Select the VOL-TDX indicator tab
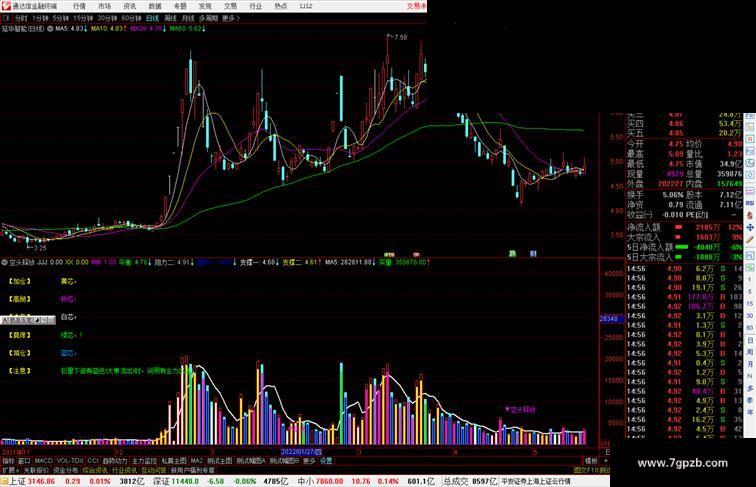The image size is (756, 487). [70, 461]
